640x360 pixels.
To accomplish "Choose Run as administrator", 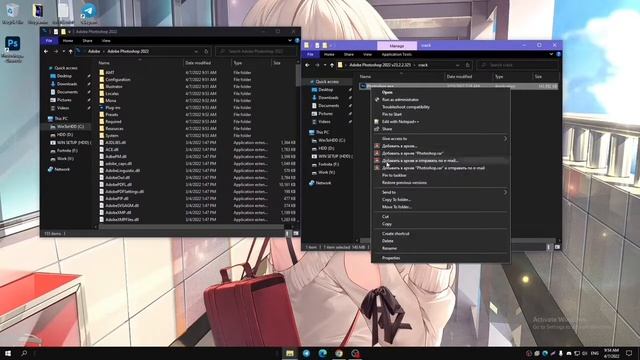I will pos(440,100).
